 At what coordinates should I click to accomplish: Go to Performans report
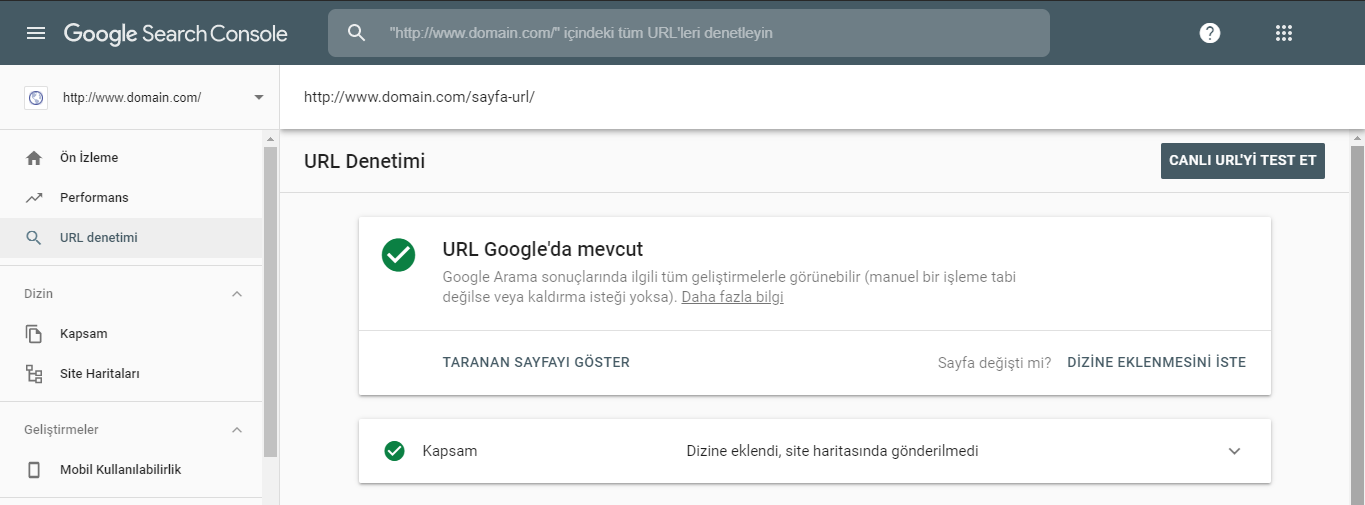point(131,198)
